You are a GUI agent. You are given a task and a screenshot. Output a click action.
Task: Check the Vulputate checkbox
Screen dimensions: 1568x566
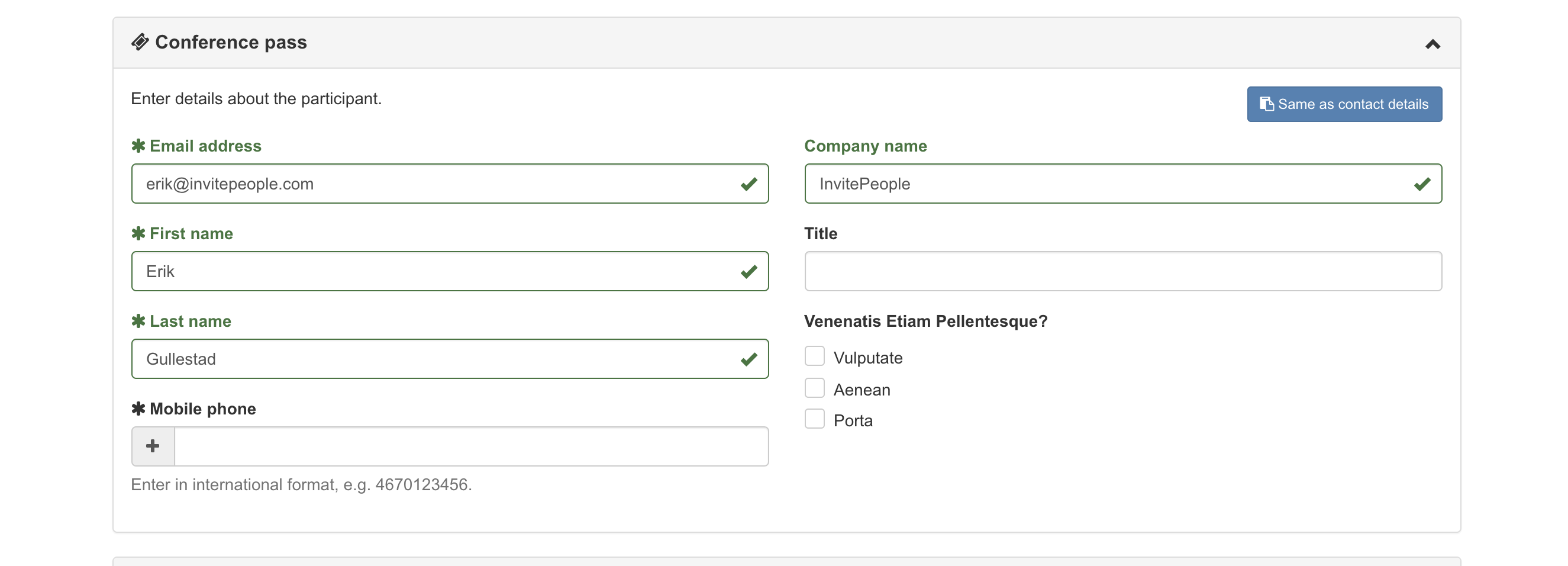pos(814,356)
